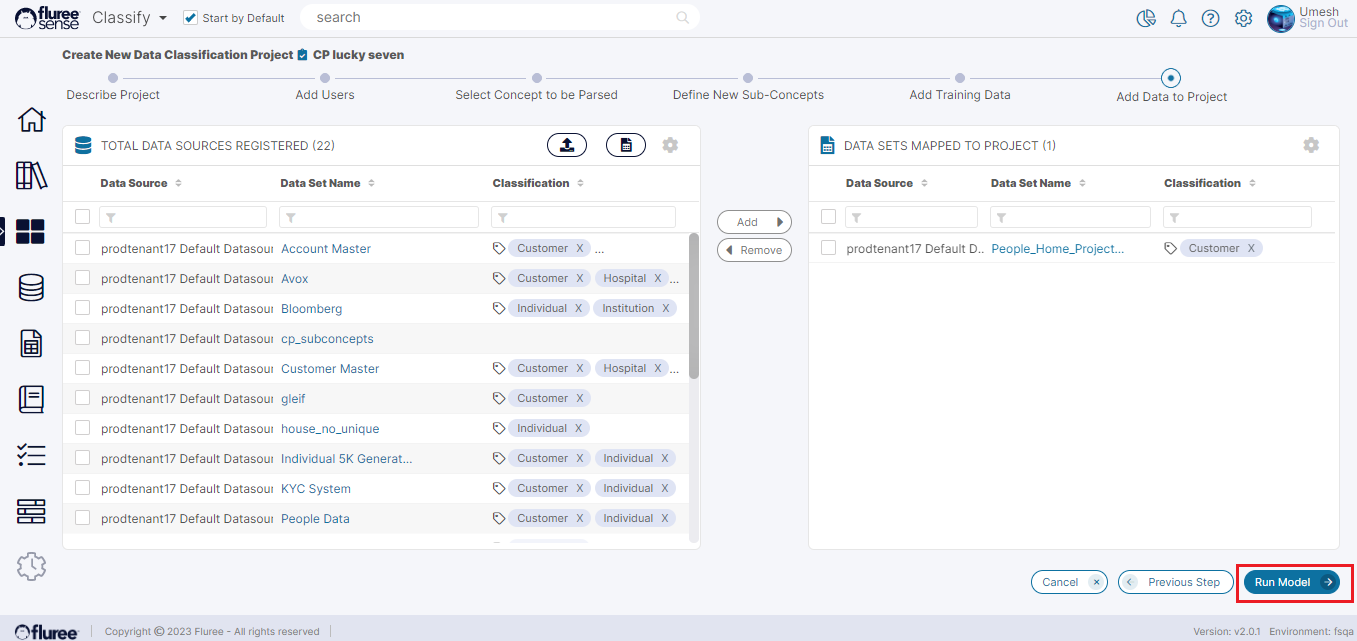Jump to Describe Project step
The image size is (1357, 641).
point(113,78)
